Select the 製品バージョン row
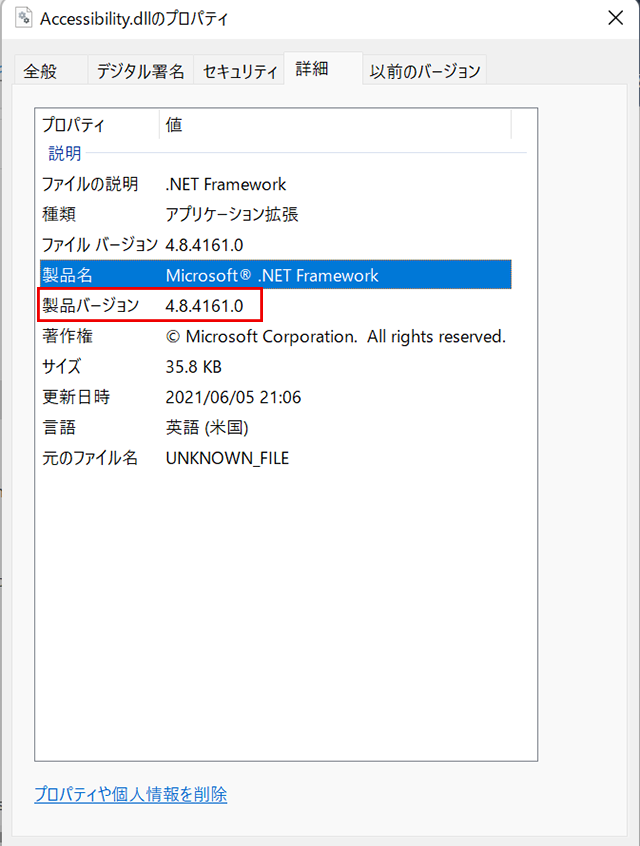This screenshot has width=640, height=846. click(x=275, y=305)
